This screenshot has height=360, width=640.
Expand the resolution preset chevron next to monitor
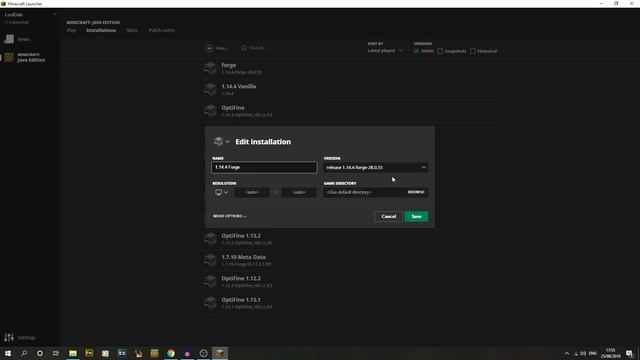226,192
